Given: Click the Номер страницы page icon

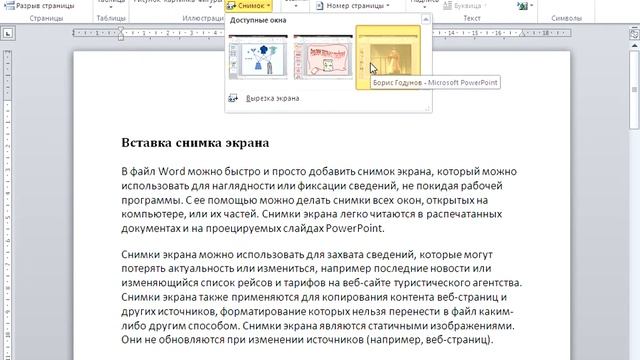Looking at the screenshot, I should click(320, 6).
